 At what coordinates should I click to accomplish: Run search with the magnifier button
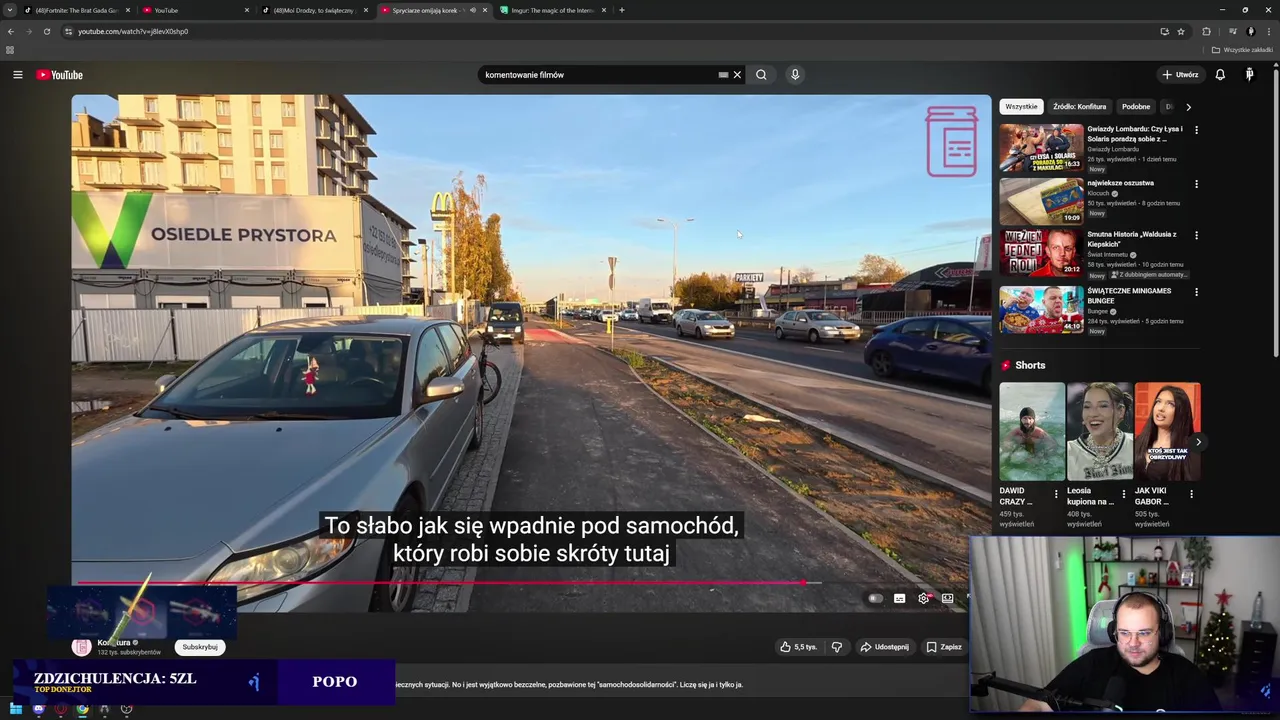pos(761,75)
